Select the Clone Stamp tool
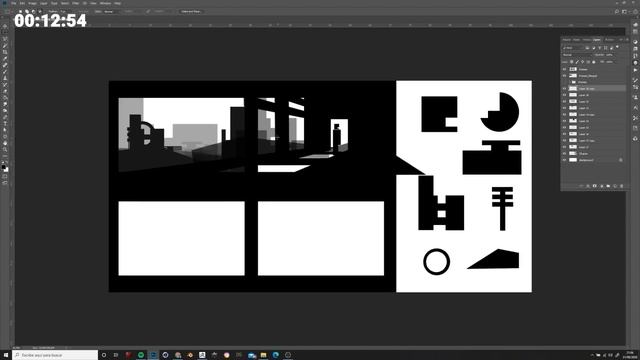Image resolution: width=640 pixels, height=360 pixels. point(5,78)
